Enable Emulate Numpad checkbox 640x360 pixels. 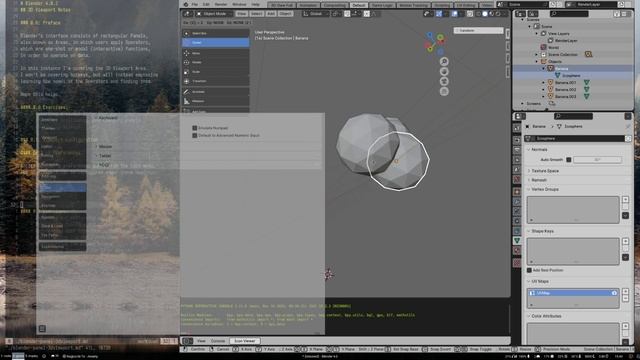click(195, 128)
